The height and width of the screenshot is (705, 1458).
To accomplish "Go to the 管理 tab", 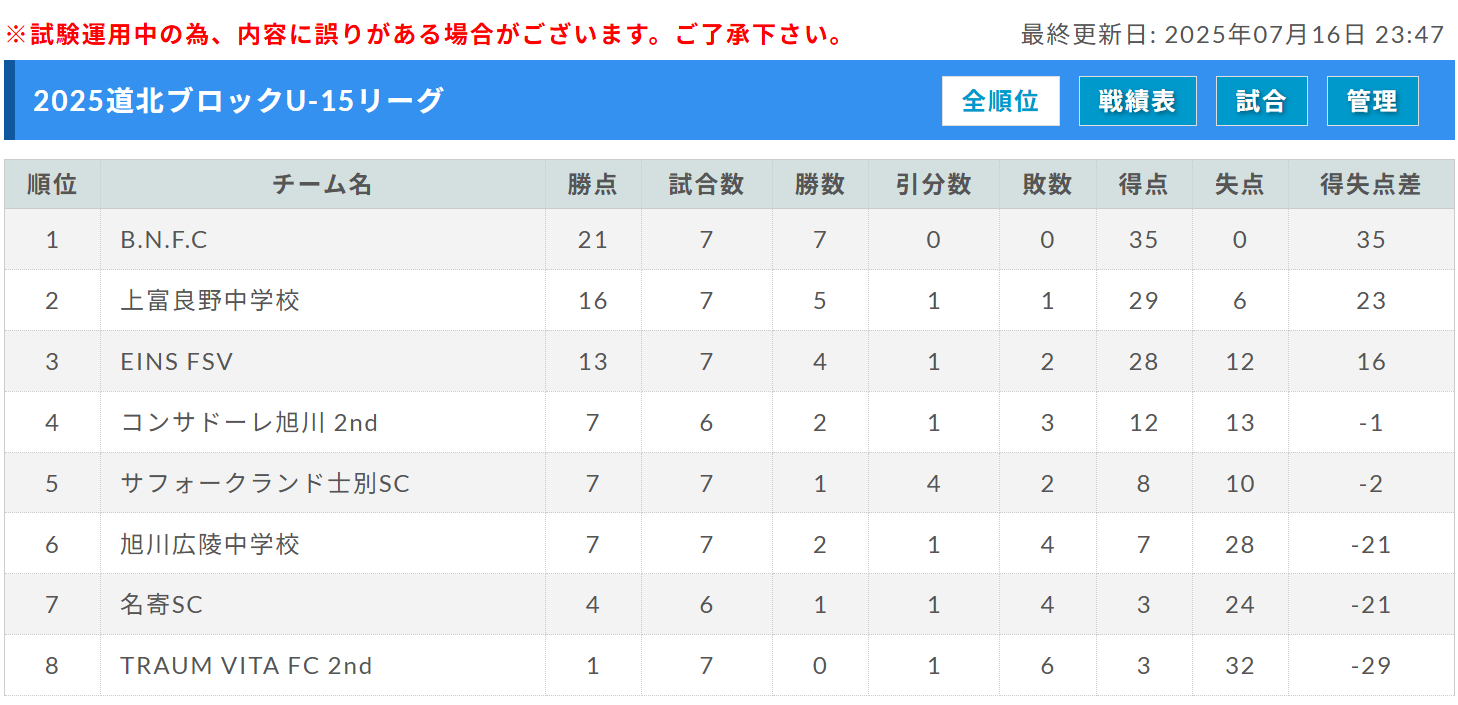I will [1372, 101].
